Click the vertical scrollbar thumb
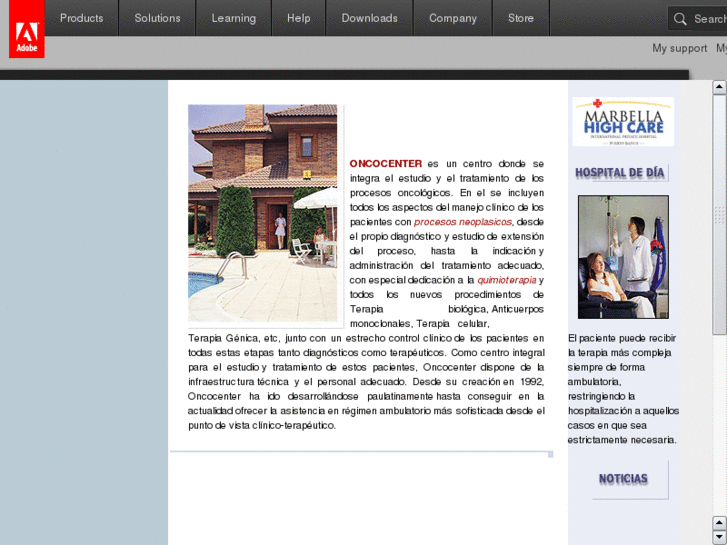 coord(719,214)
